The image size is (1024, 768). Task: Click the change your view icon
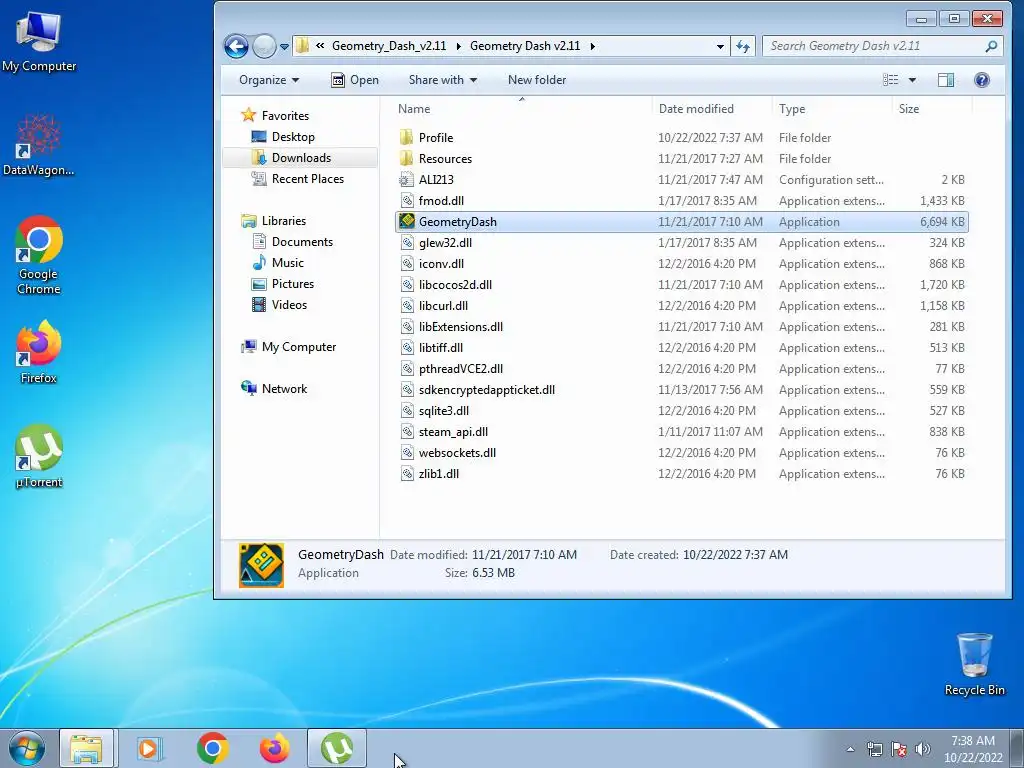891,80
